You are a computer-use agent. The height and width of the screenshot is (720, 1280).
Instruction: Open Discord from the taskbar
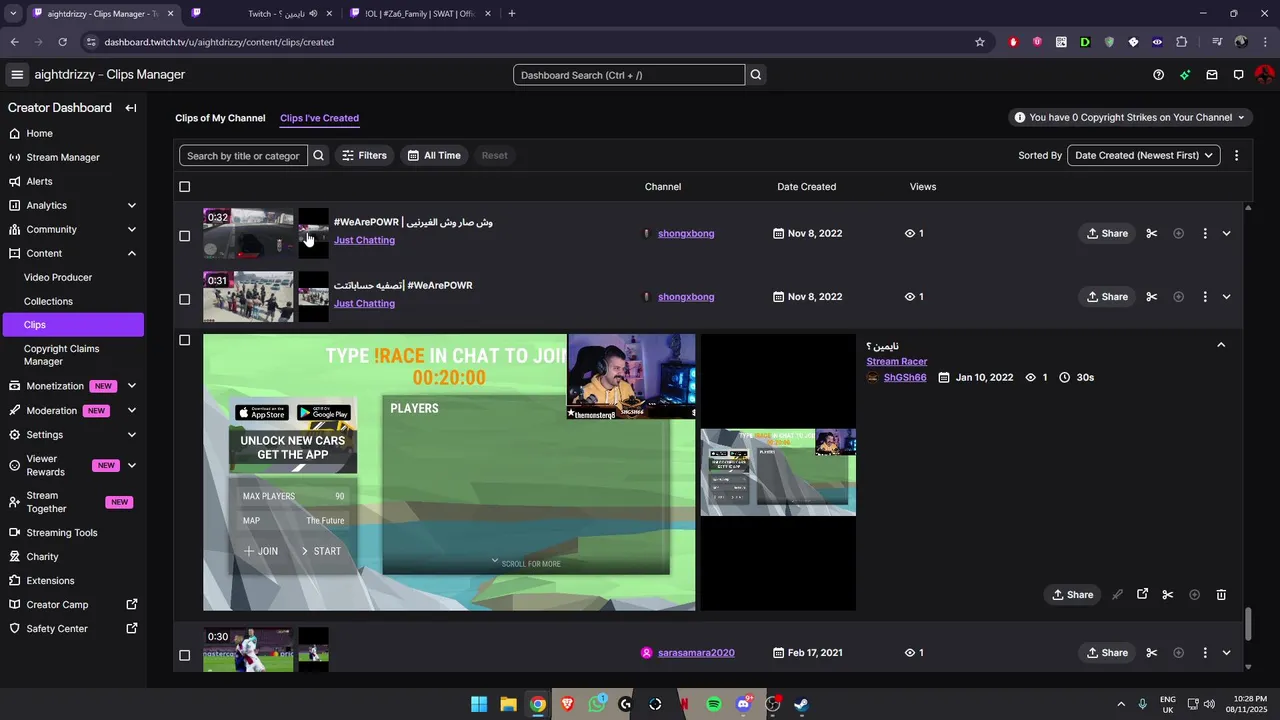(743, 704)
